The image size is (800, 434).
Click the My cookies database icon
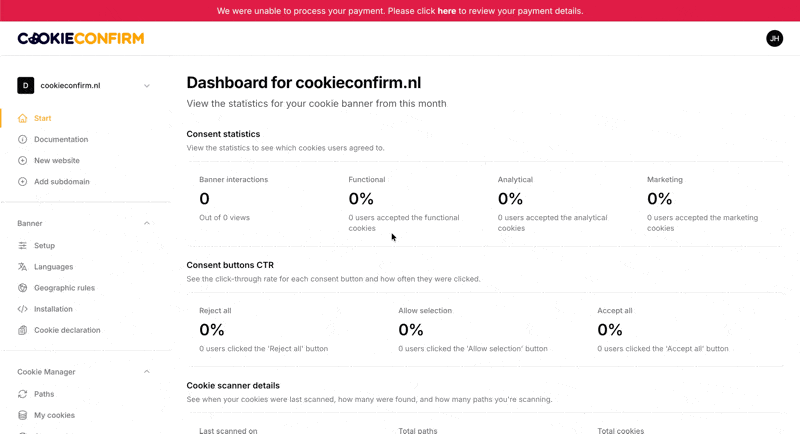(23, 415)
